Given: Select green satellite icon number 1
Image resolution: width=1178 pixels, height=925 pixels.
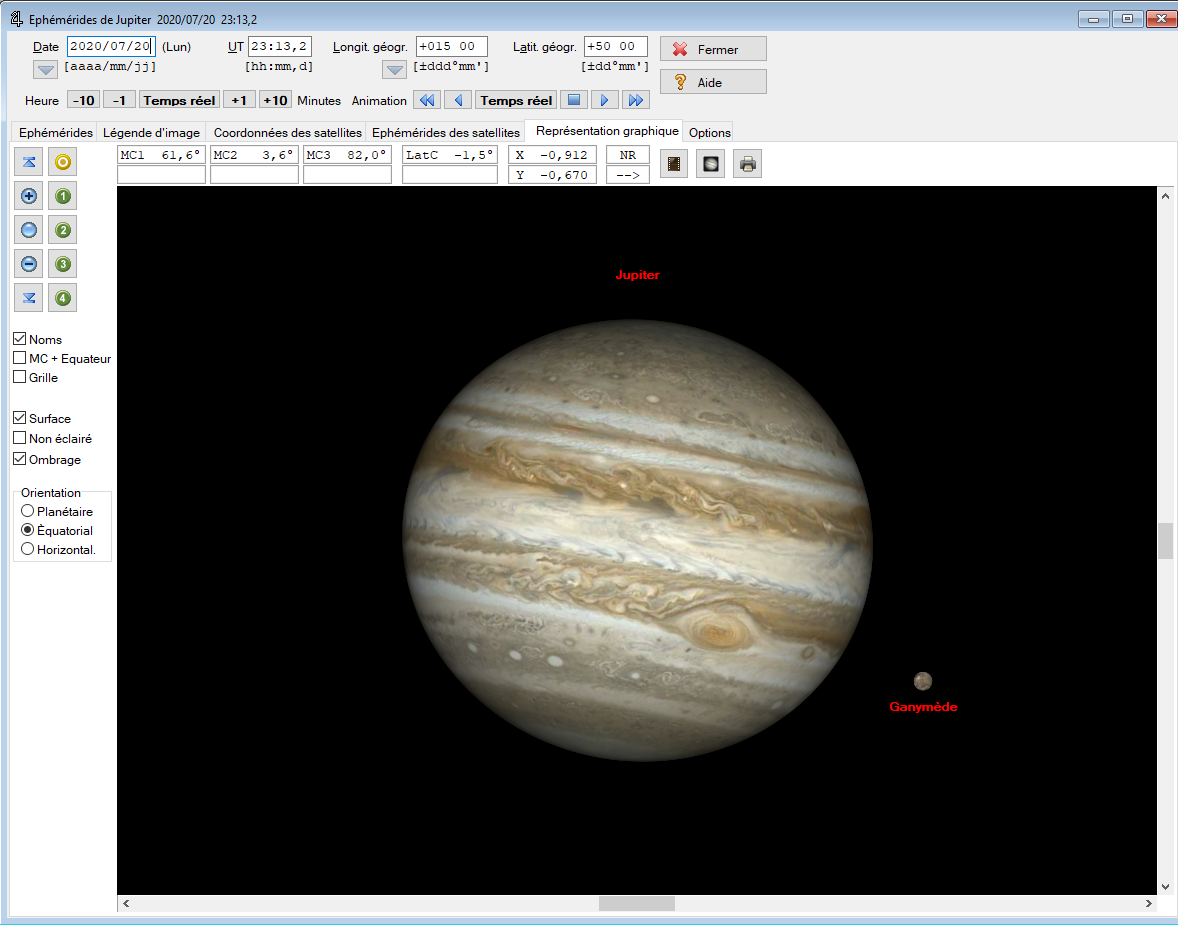Looking at the screenshot, I should click(63, 196).
